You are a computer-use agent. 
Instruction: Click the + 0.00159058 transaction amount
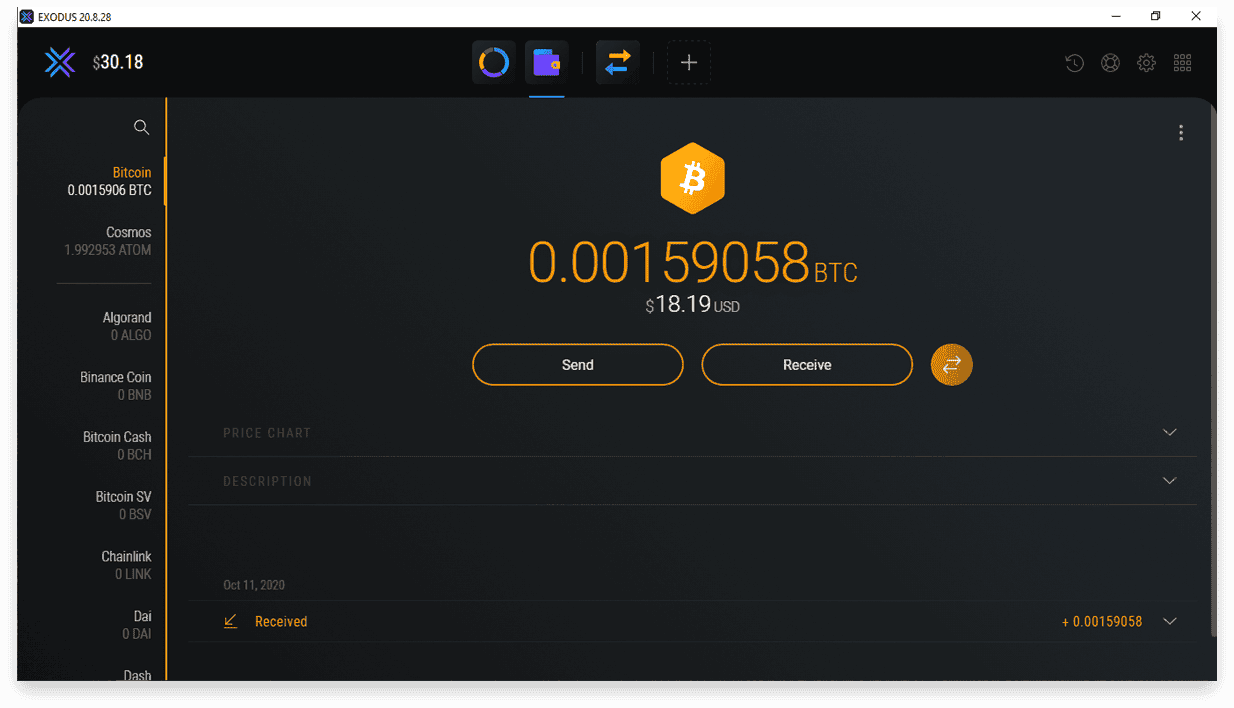pyautogui.click(x=1102, y=621)
